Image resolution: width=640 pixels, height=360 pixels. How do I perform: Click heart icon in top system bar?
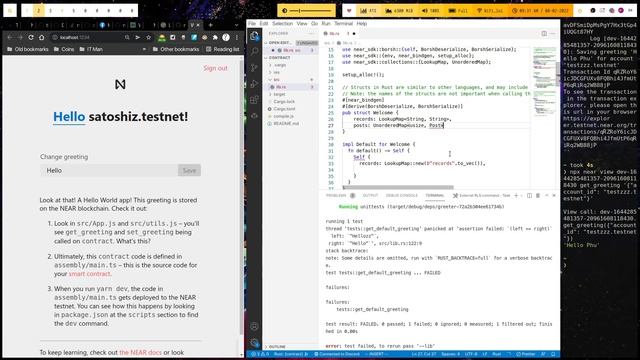click(x=349, y=11)
